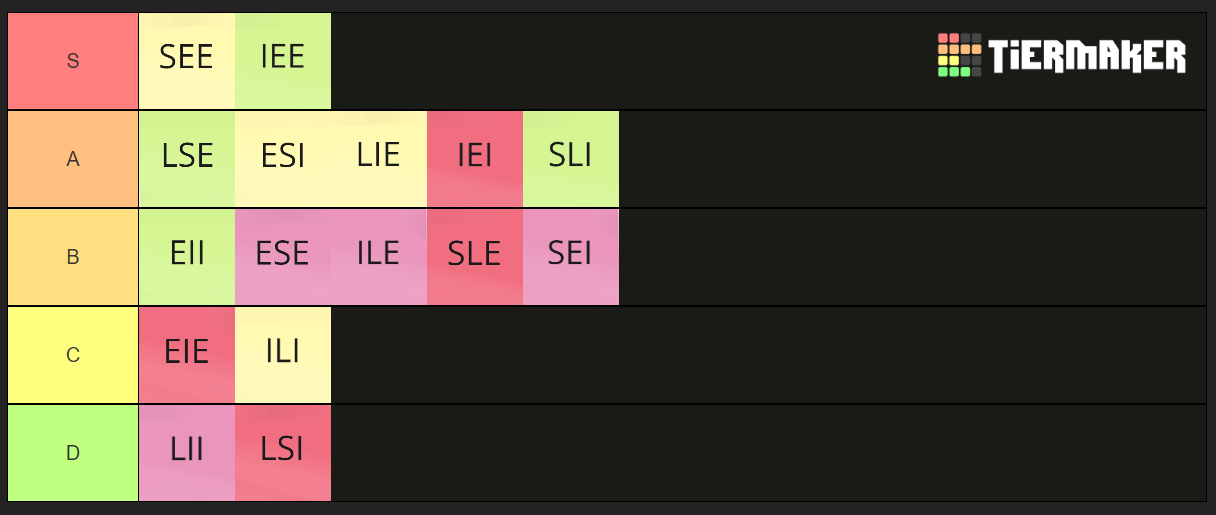Select the EIE tile in C tier
The width and height of the screenshot is (1216, 515).
187,355
